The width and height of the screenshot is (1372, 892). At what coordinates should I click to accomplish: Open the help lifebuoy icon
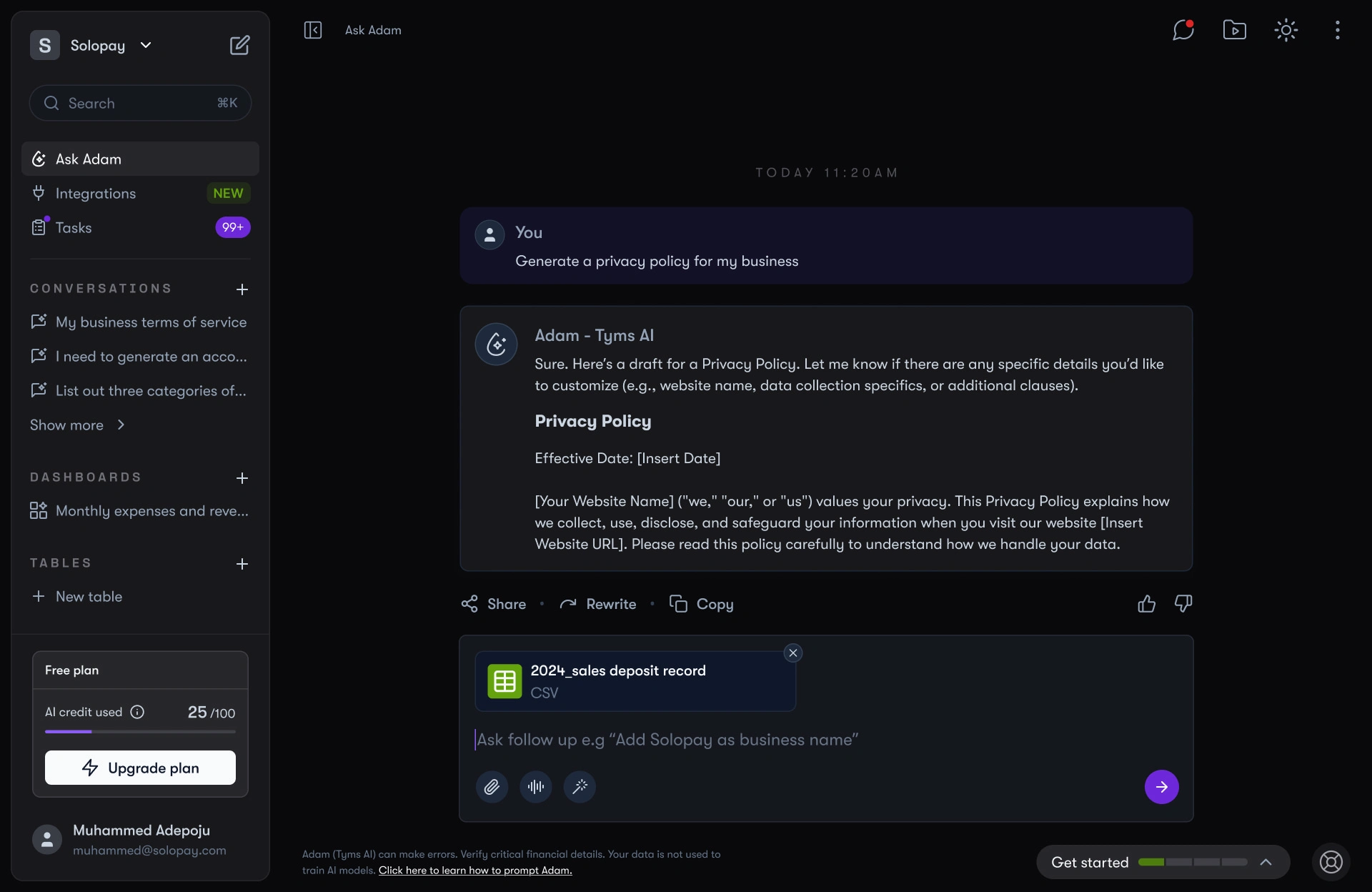[1331, 862]
